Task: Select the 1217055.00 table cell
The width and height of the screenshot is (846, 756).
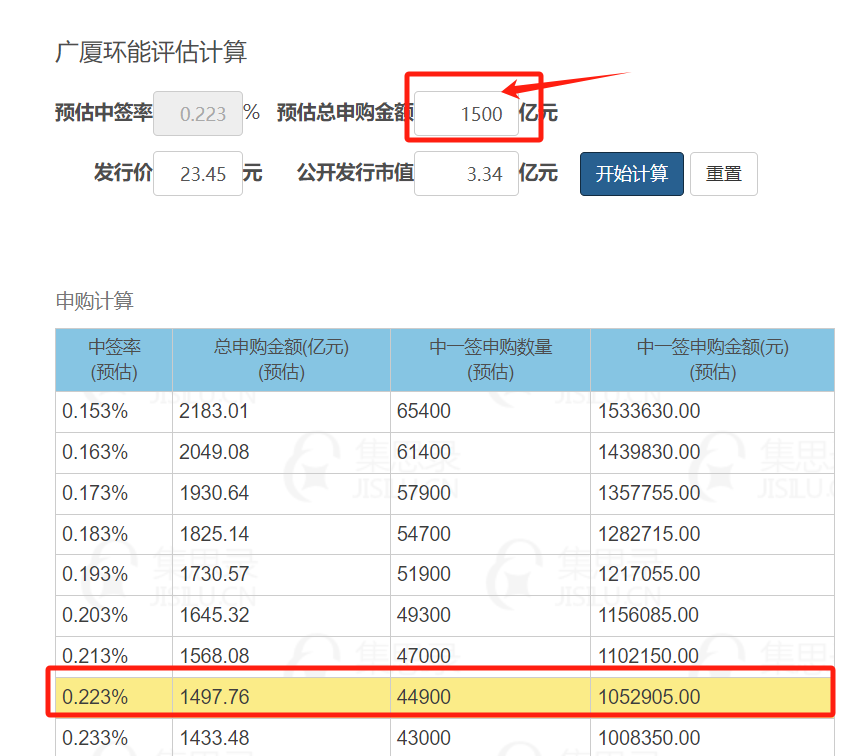Action: (x=712, y=575)
